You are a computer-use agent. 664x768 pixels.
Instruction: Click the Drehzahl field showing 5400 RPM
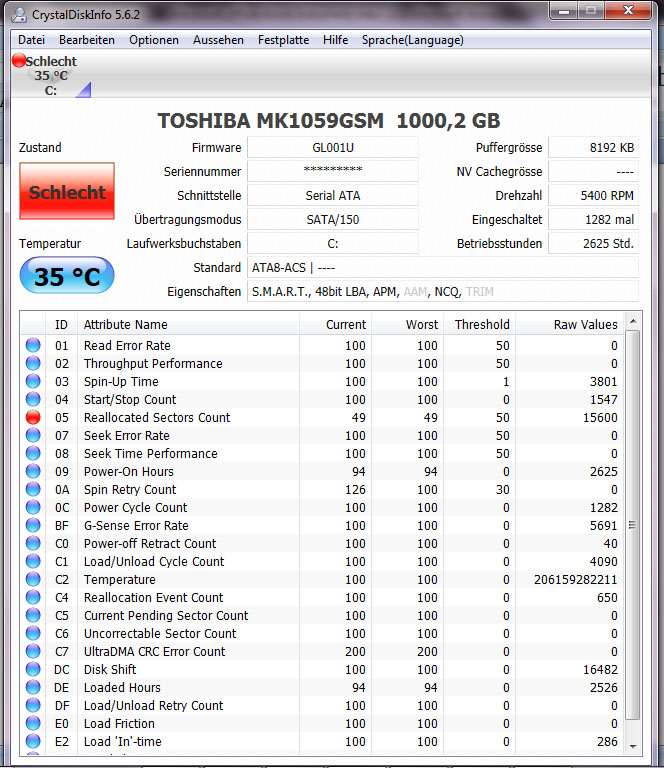click(x=593, y=195)
